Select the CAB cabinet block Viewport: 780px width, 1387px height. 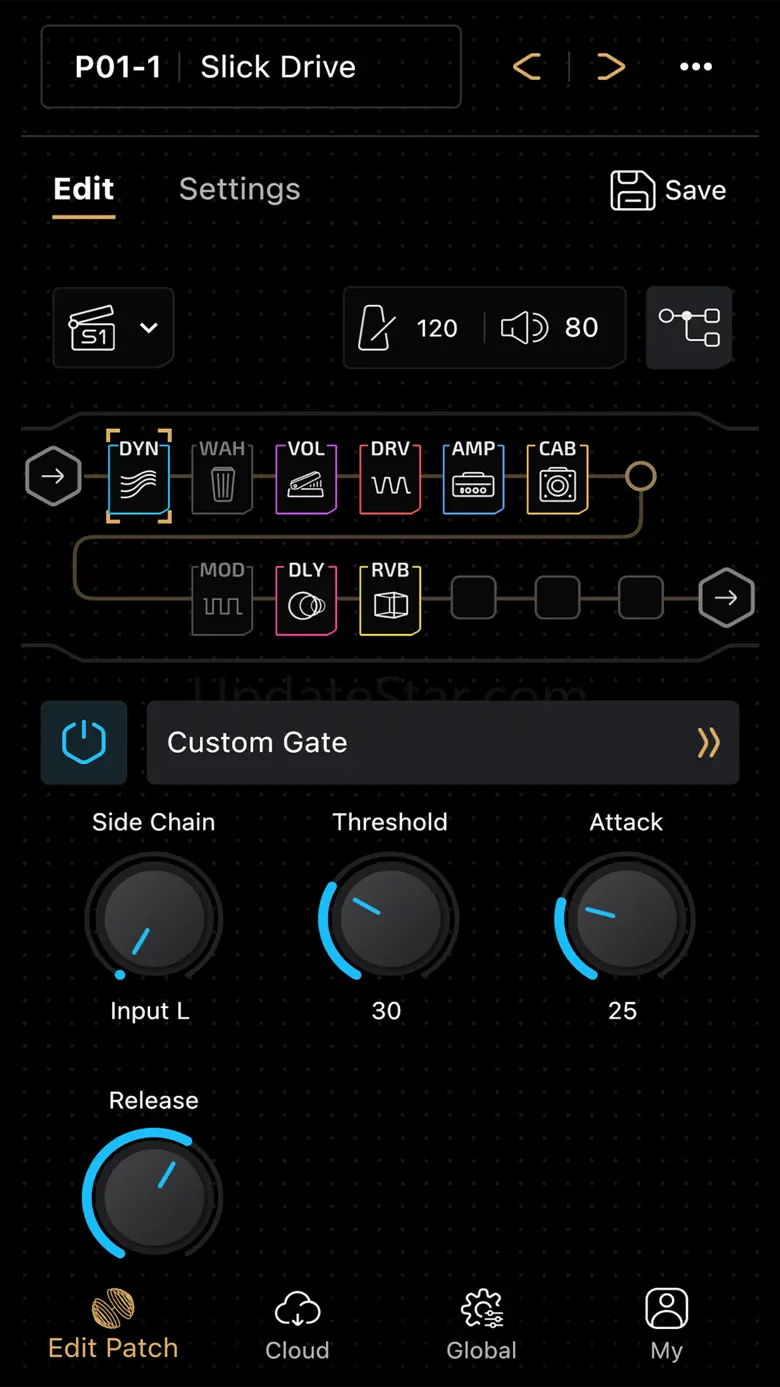pyautogui.click(x=558, y=477)
